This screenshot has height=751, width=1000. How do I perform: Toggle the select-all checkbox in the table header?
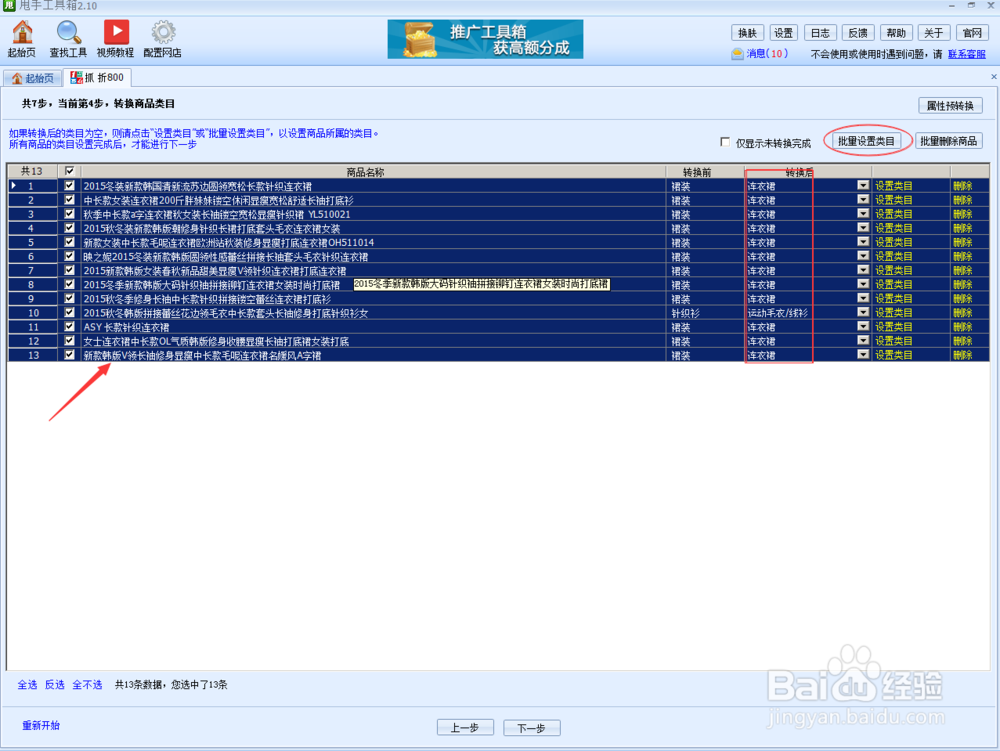tap(68, 170)
